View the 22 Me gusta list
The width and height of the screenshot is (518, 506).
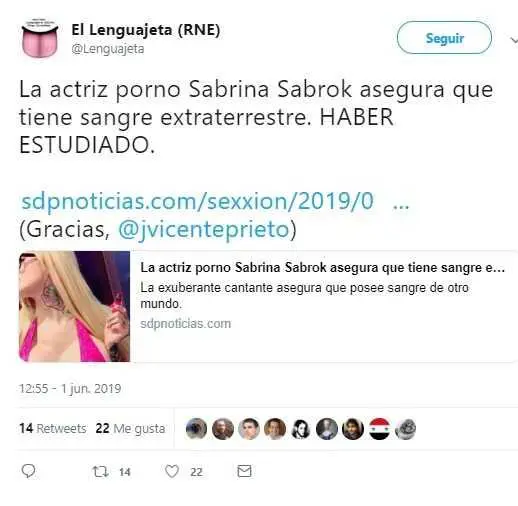point(130,428)
